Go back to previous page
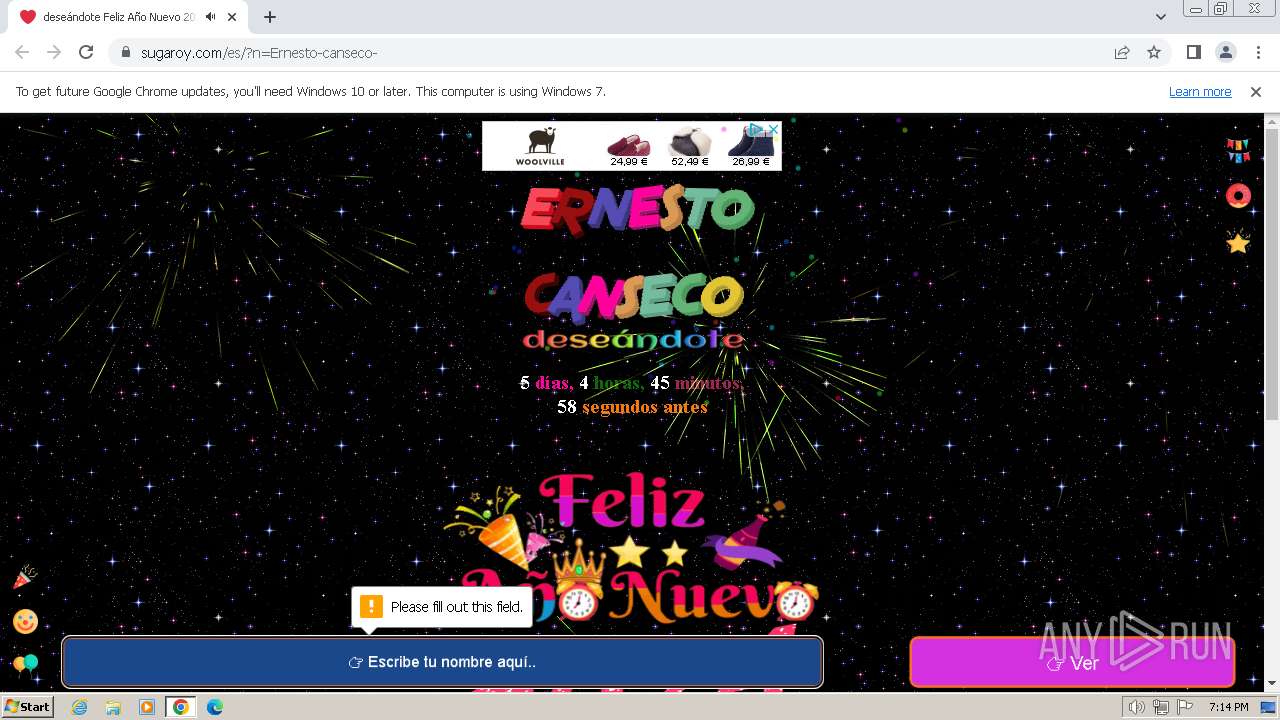This screenshot has width=1280, height=720. [22, 52]
